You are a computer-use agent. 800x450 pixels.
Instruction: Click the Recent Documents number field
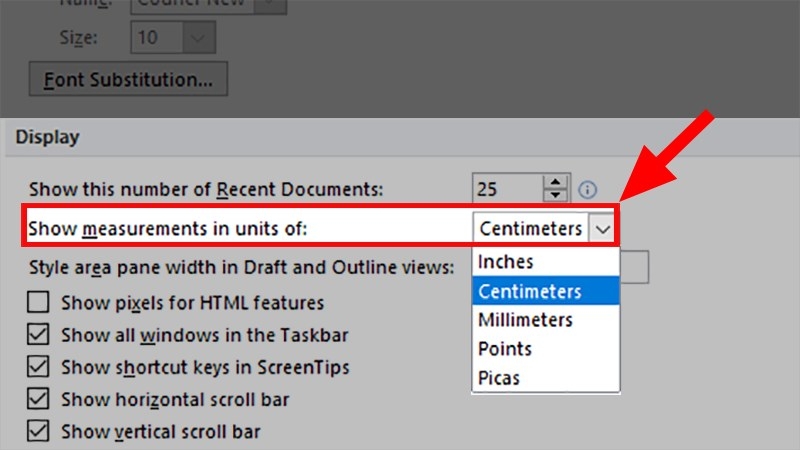coord(507,188)
